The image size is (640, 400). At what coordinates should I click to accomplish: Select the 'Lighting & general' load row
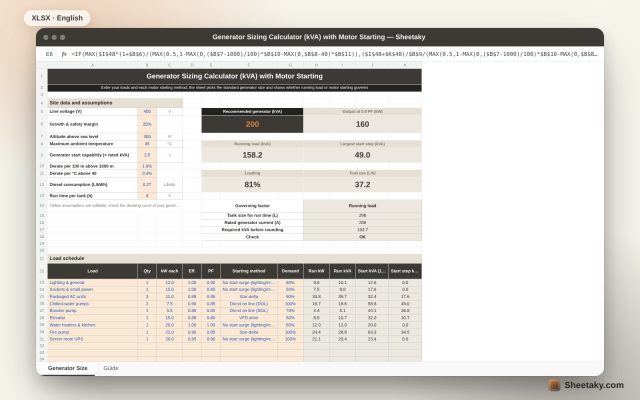coord(92,282)
